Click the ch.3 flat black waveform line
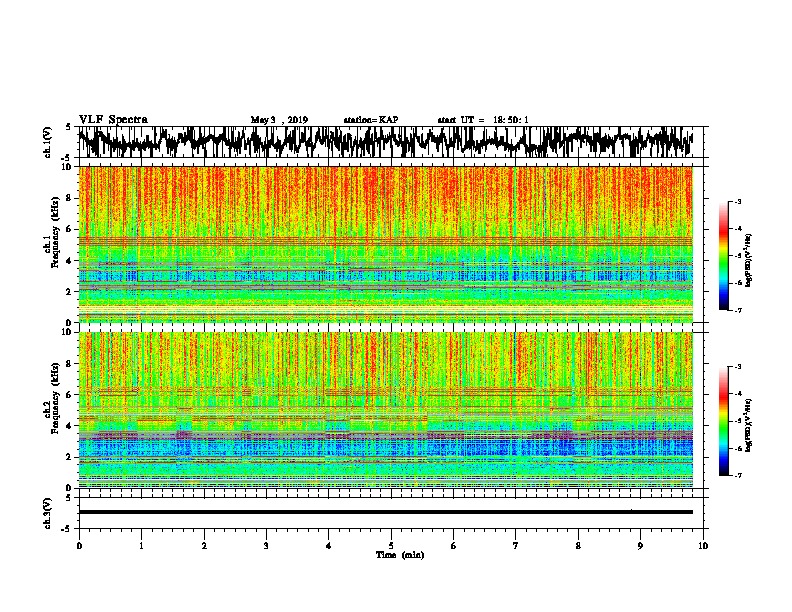Screen dimensions: 792x612 385,512
